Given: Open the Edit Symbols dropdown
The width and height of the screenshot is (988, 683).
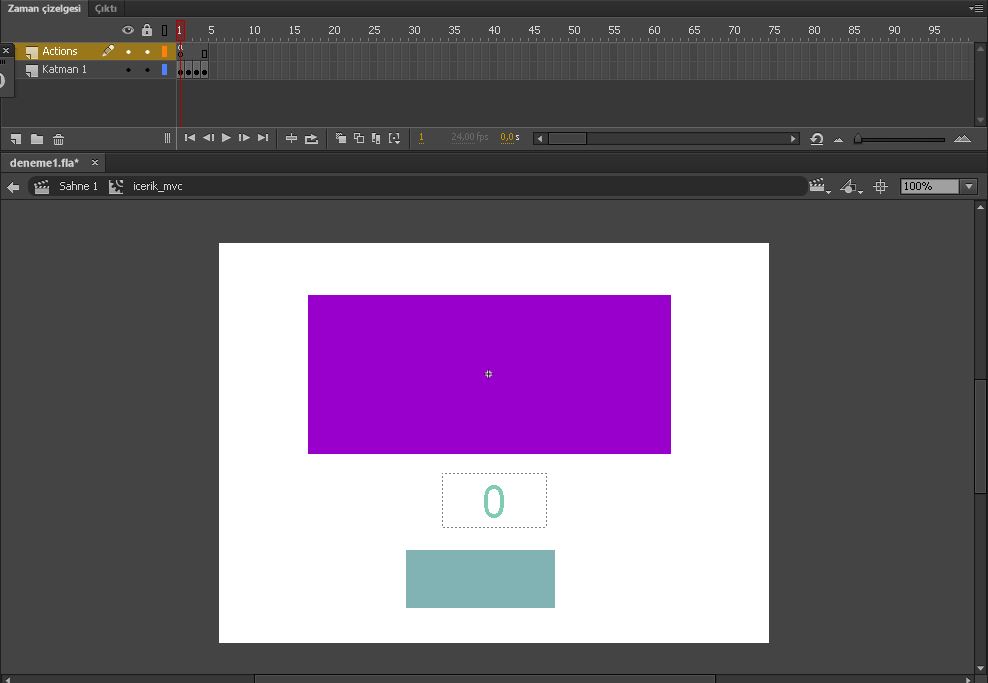Looking at the screenshot, I should [851, 187].
